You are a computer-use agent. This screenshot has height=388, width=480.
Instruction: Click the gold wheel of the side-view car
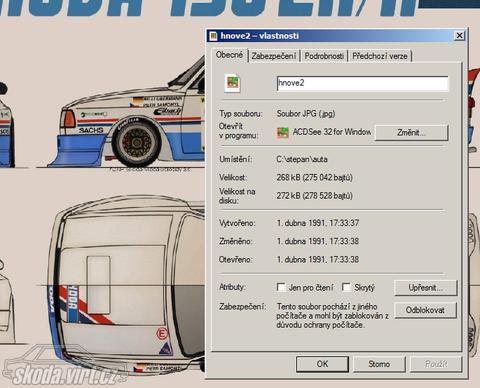(136, 143)
